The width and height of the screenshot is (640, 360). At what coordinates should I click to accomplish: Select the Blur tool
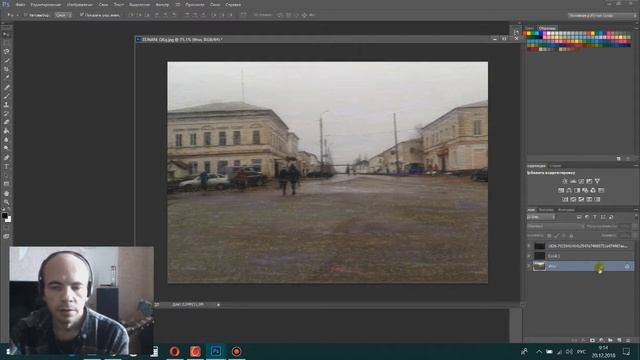click(7, 140)
